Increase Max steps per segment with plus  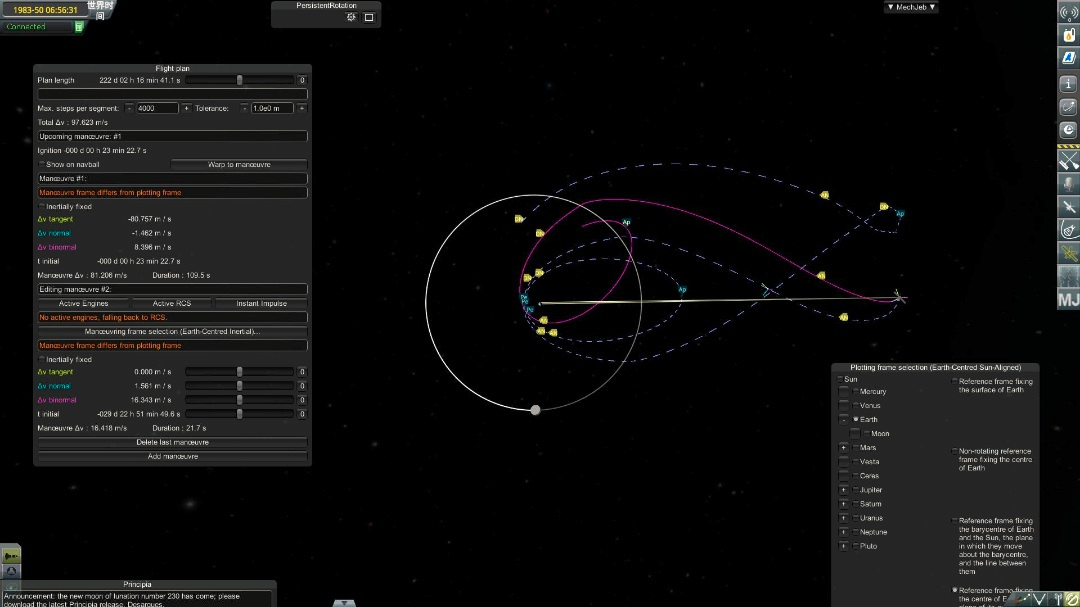[186, 108]
